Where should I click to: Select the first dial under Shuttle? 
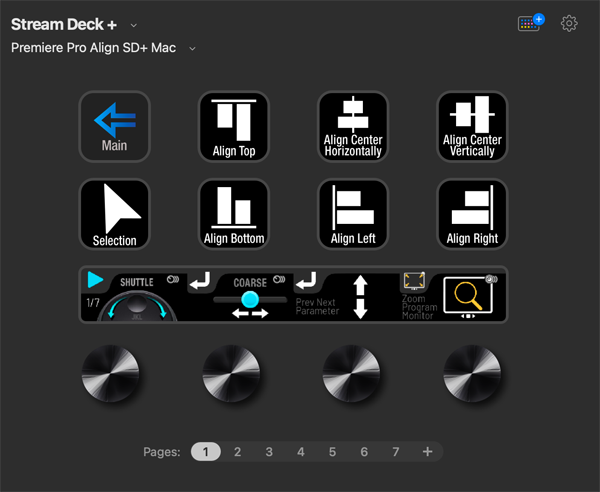tap(111, 373)
